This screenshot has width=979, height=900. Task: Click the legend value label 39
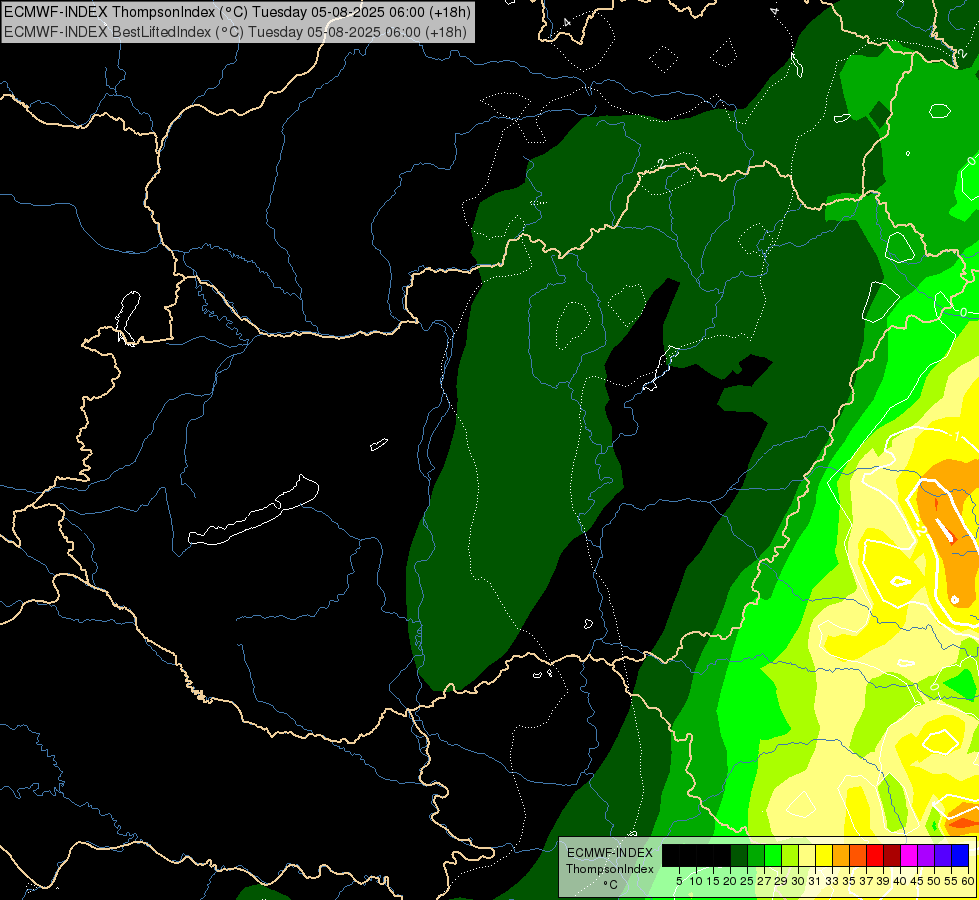tap(883, 881)
